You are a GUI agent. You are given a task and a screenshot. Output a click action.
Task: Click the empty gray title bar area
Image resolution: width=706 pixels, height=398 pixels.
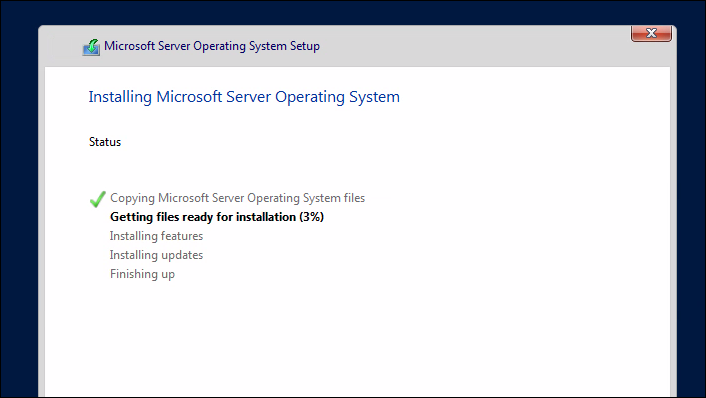point(473,47)
